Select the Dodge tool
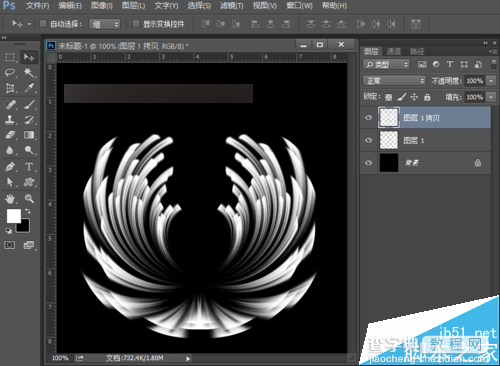The height and width of the screenshot is (366, 500). tap(29, 150)
